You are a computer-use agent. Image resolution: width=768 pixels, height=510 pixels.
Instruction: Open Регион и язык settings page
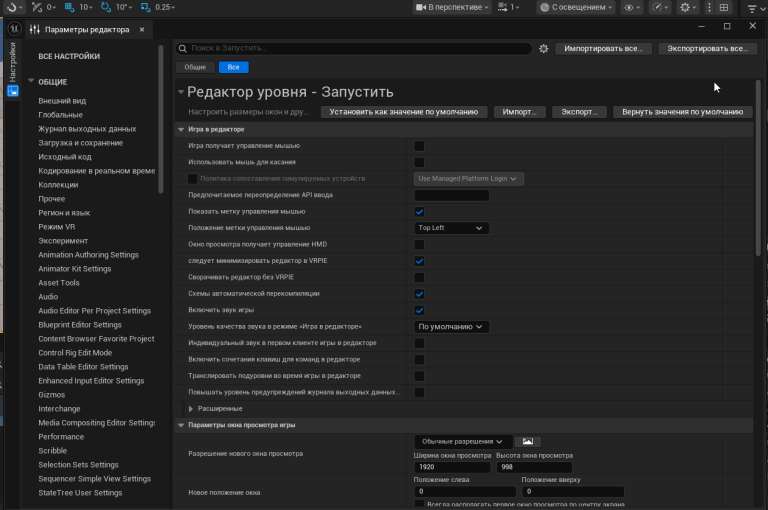(x=64, y=213)
